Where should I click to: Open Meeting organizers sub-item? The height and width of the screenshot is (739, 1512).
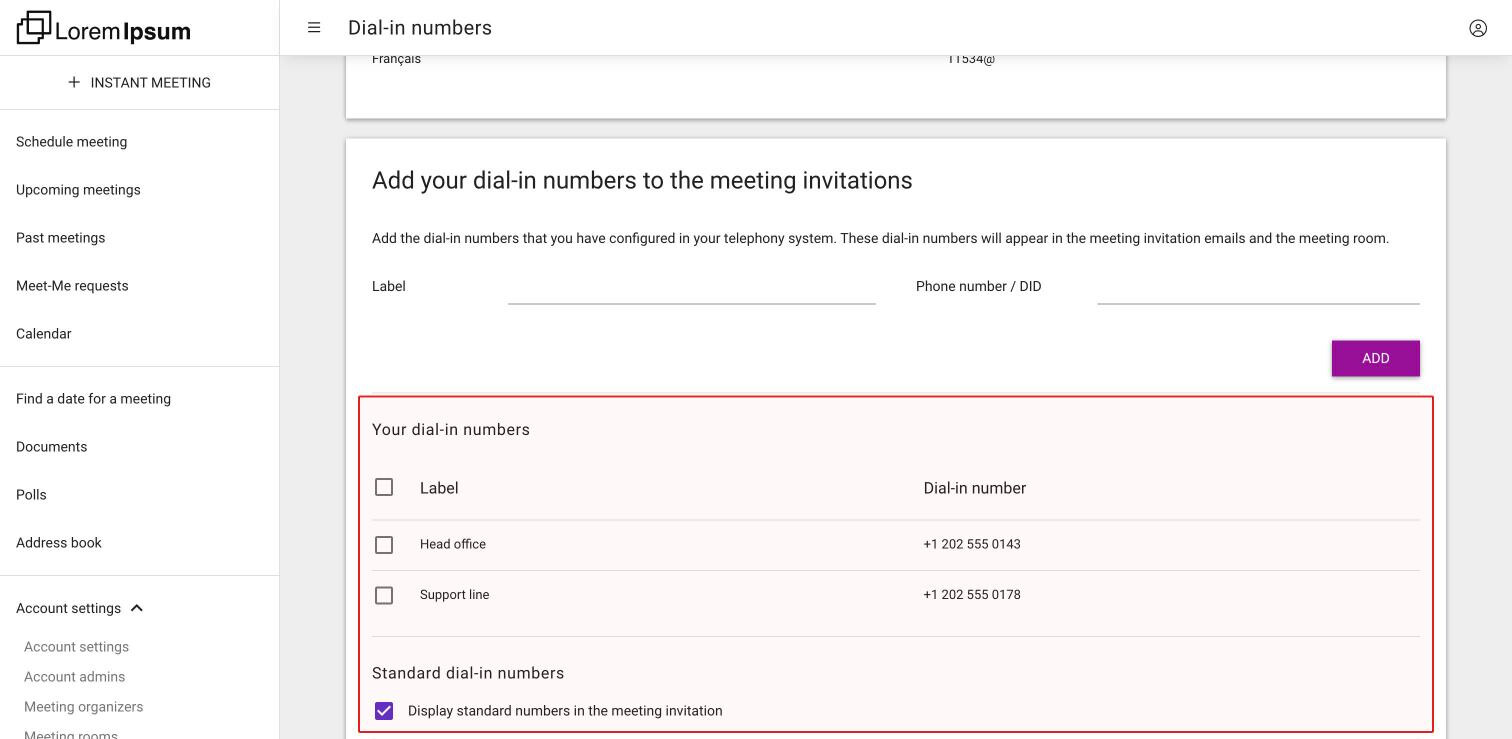coord(84,707)
